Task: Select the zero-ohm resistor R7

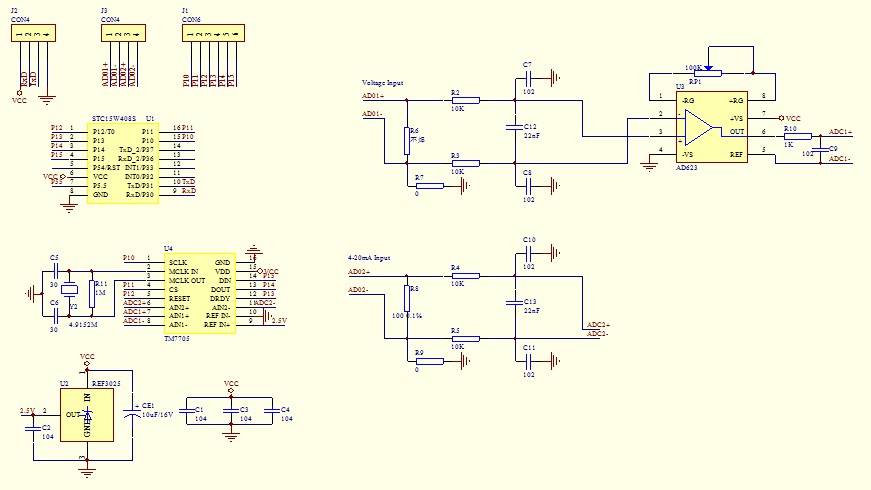Action: (430, 186)
